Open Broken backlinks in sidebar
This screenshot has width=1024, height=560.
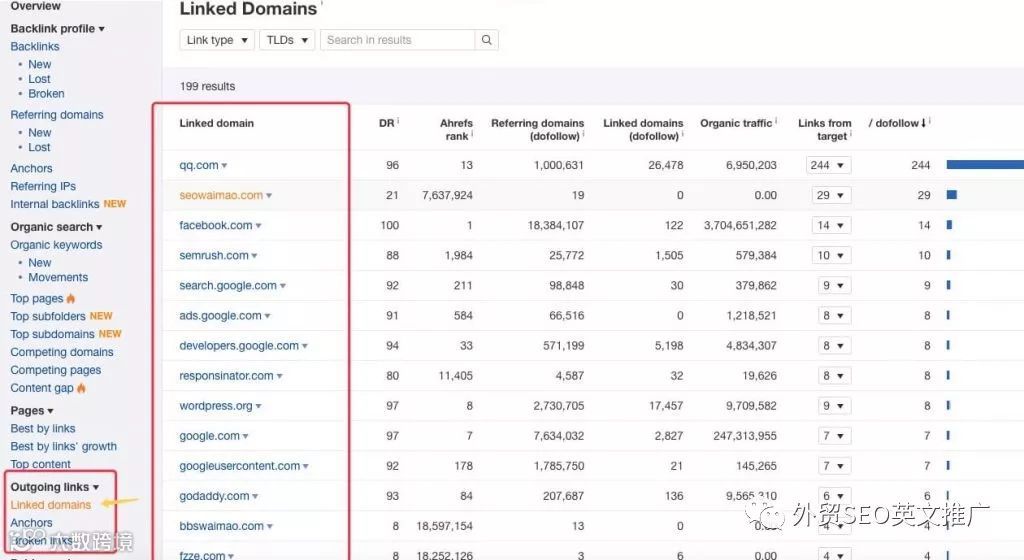click(x=46, y=93)
